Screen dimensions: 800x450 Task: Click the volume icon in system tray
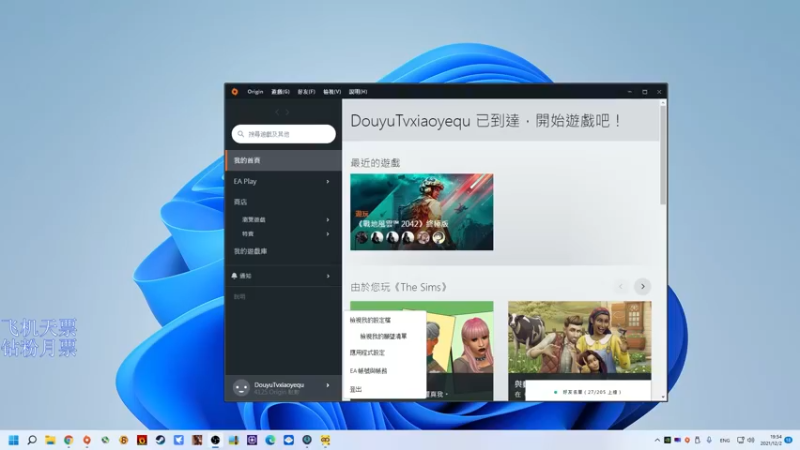tap(751, 440)
